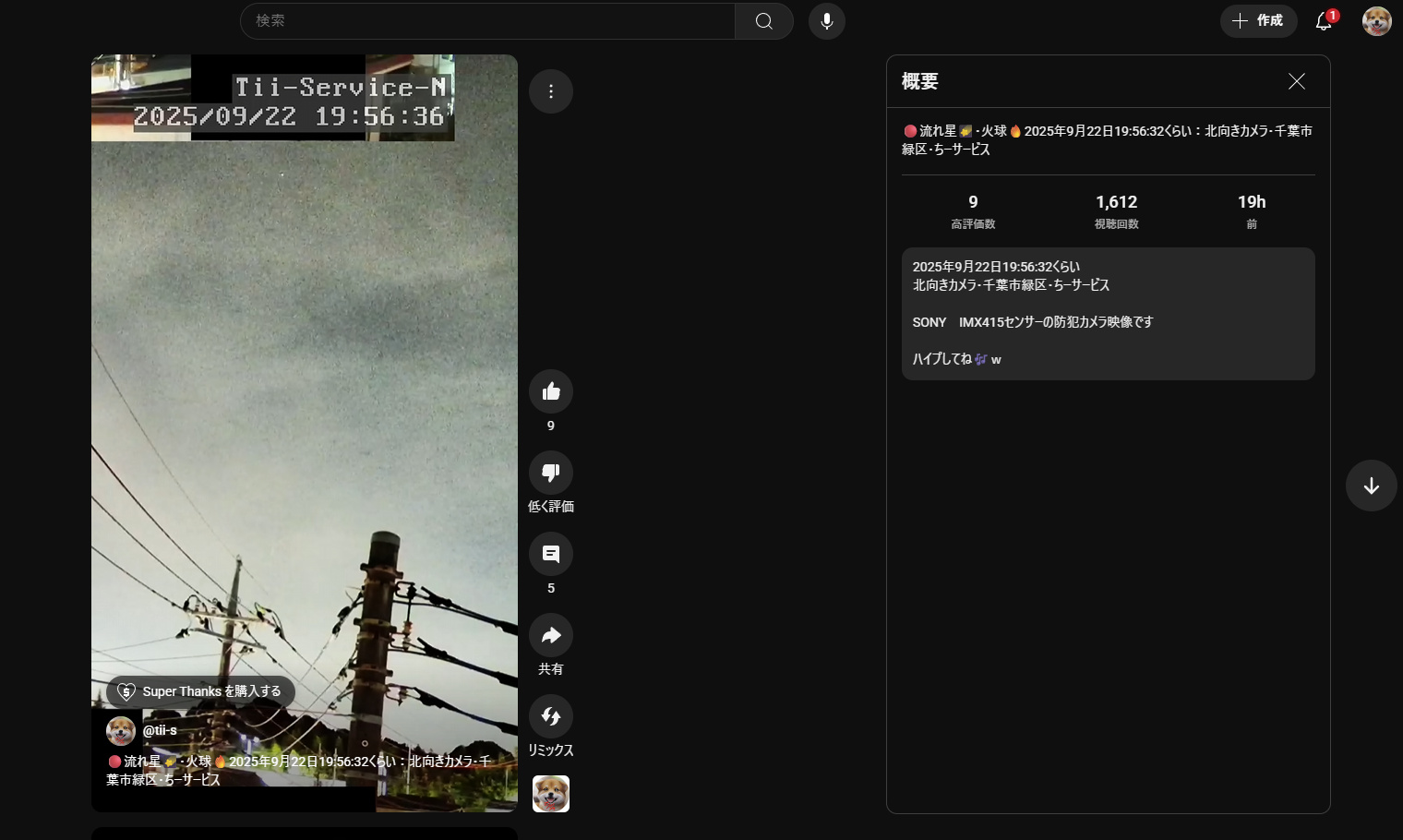Open the sound source thumbnail under Remix
This screenshot has height=840, width=1403.
pyautogui.click(x=551, y=794)
